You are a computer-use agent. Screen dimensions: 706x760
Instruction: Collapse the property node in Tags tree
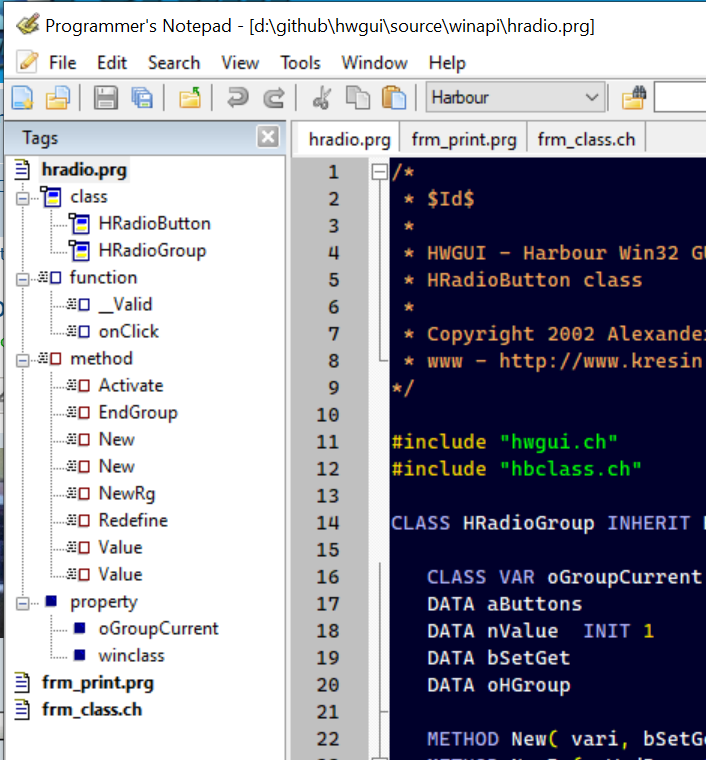click(x=23, y=602)
